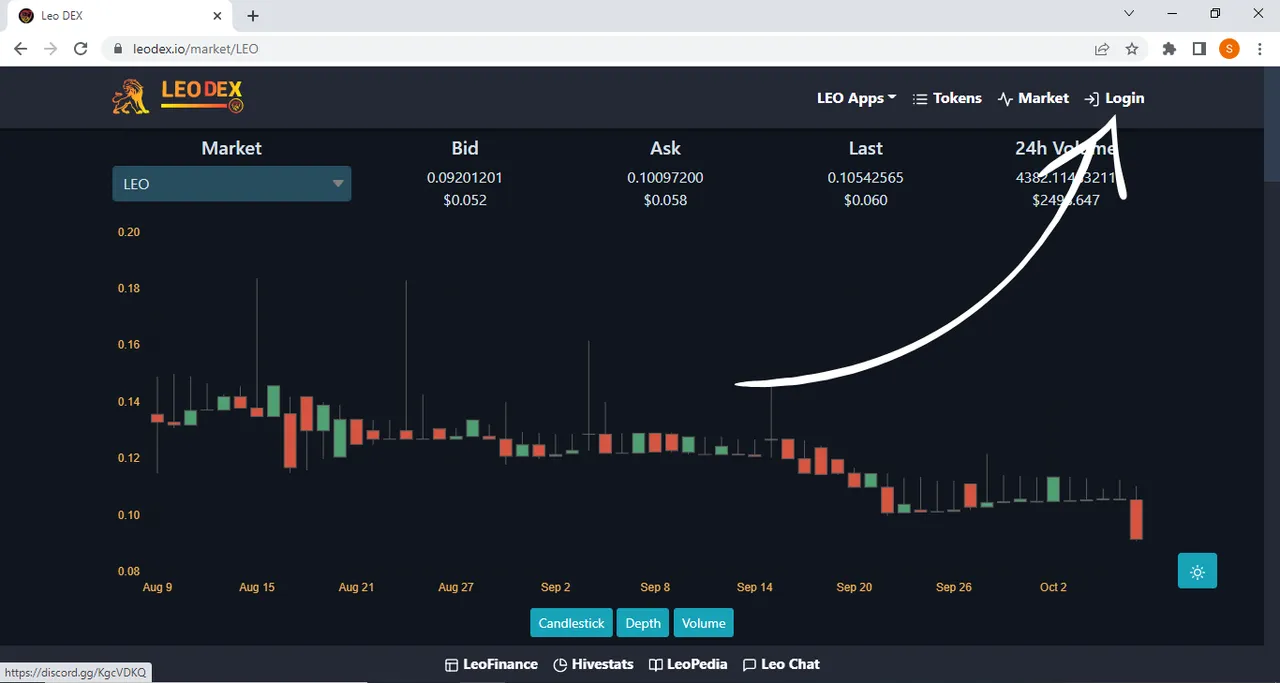This screenshot has width=1280, height=683.
Task: Switch chart to Volume view
Action: pyautogui.click(x=704, y=623)
